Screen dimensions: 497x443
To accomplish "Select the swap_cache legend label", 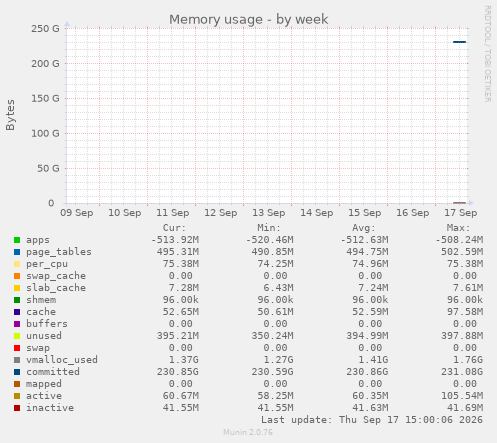I will point(56,276).
